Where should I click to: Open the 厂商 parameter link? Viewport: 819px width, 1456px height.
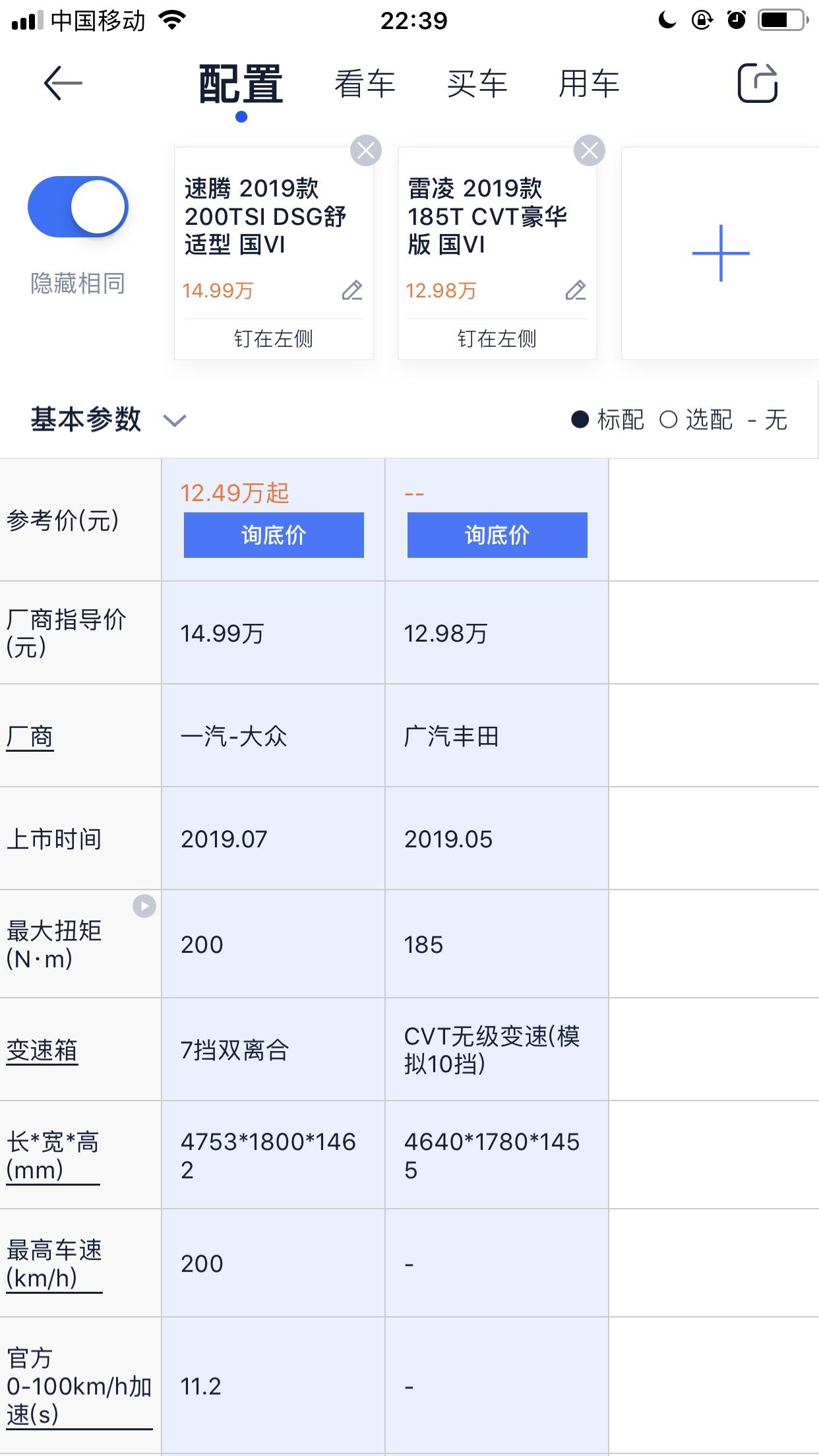pyautogui.click(x=30, y=737)
